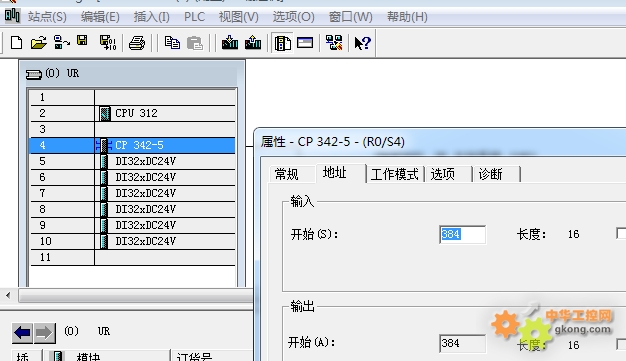This screenshot has width=626, height=361.
Task: Open the 视图(V) menu
Action: pyautogui.click(x=238, y=17)
